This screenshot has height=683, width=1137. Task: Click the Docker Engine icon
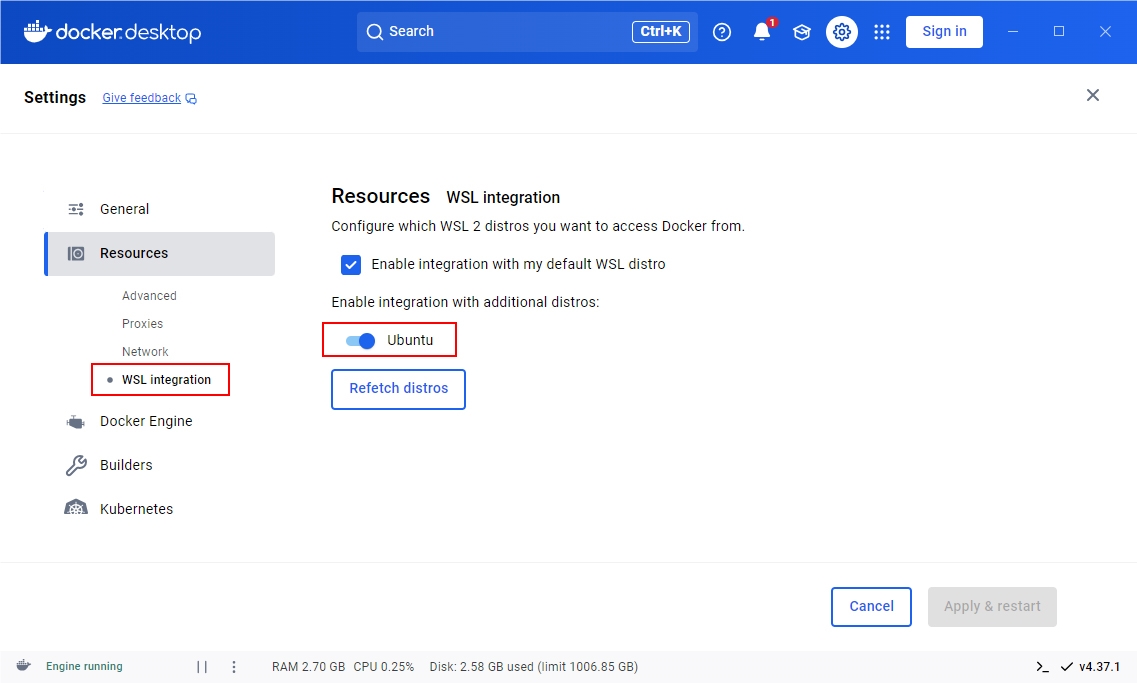[75, 421]
